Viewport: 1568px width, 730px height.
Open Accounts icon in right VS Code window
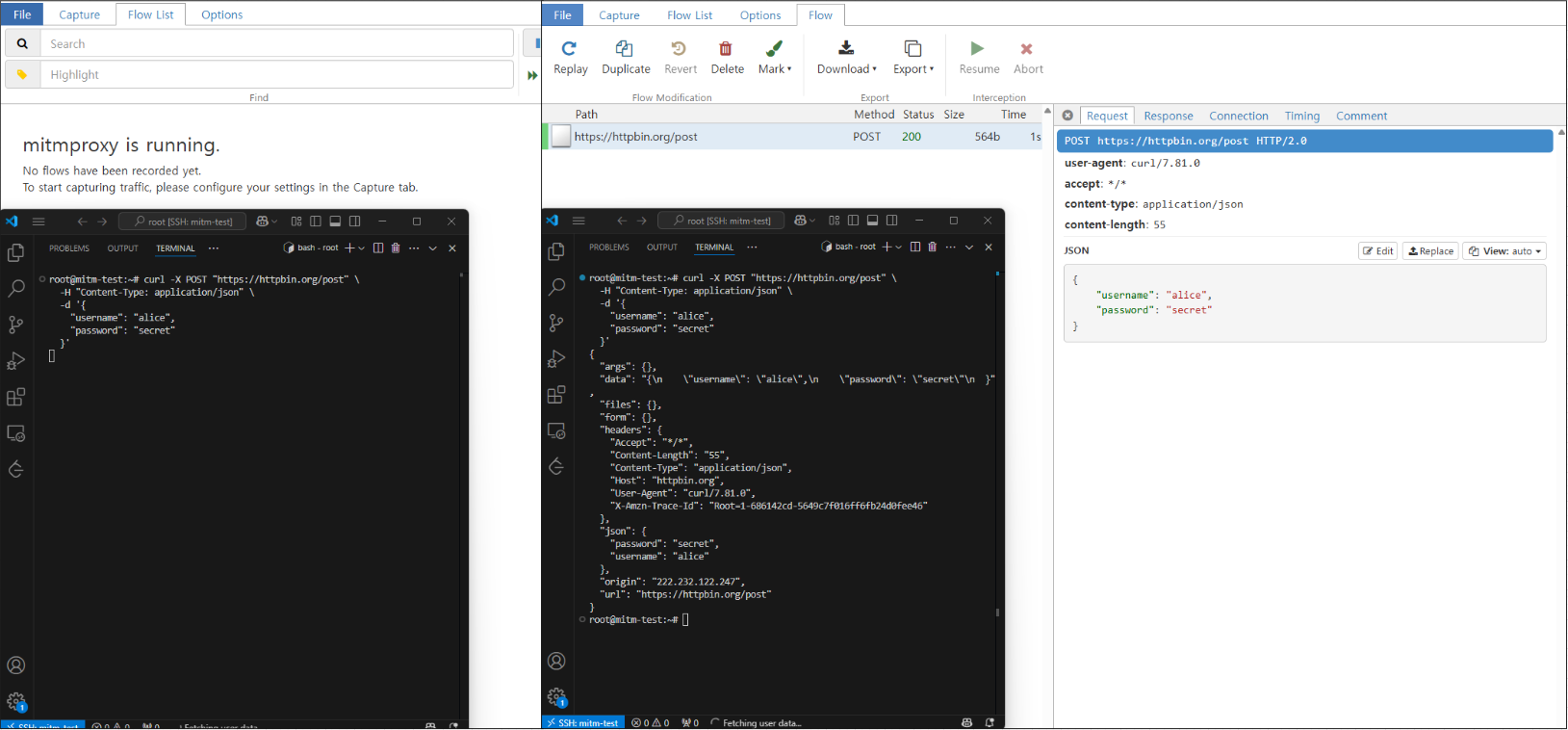coord(556,661)
